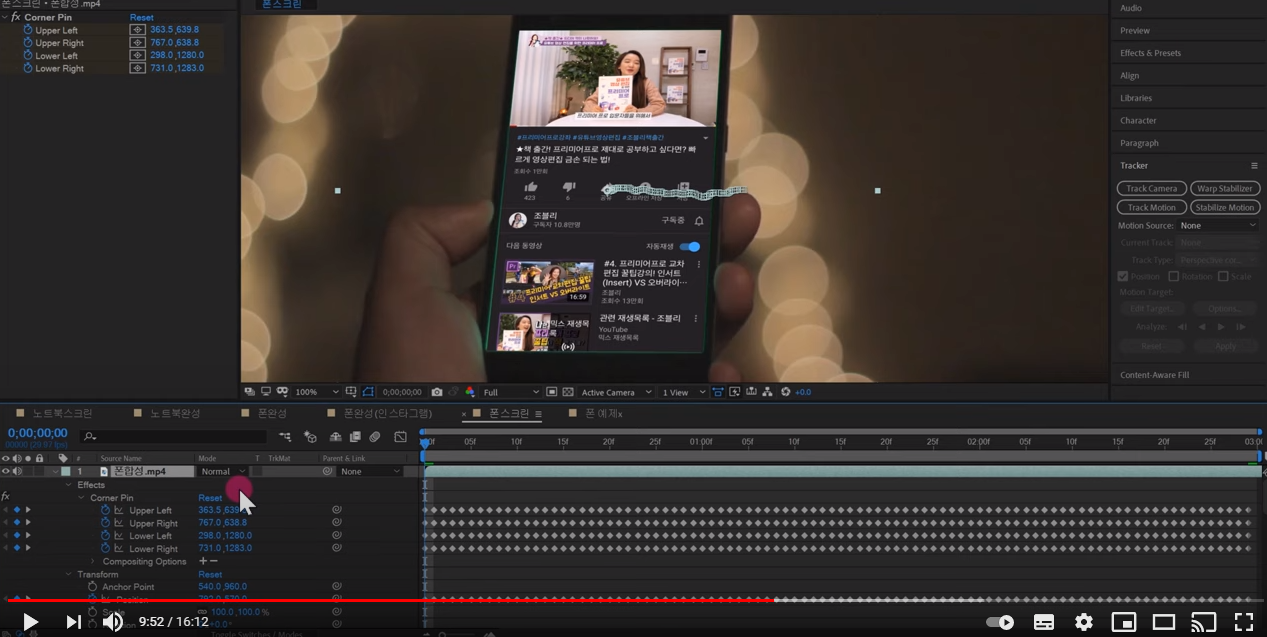The height and width of the screenshot is (637, 1267).
Task: Toggle YouTube subtitles button
Action: click(x=1043, y=622)
